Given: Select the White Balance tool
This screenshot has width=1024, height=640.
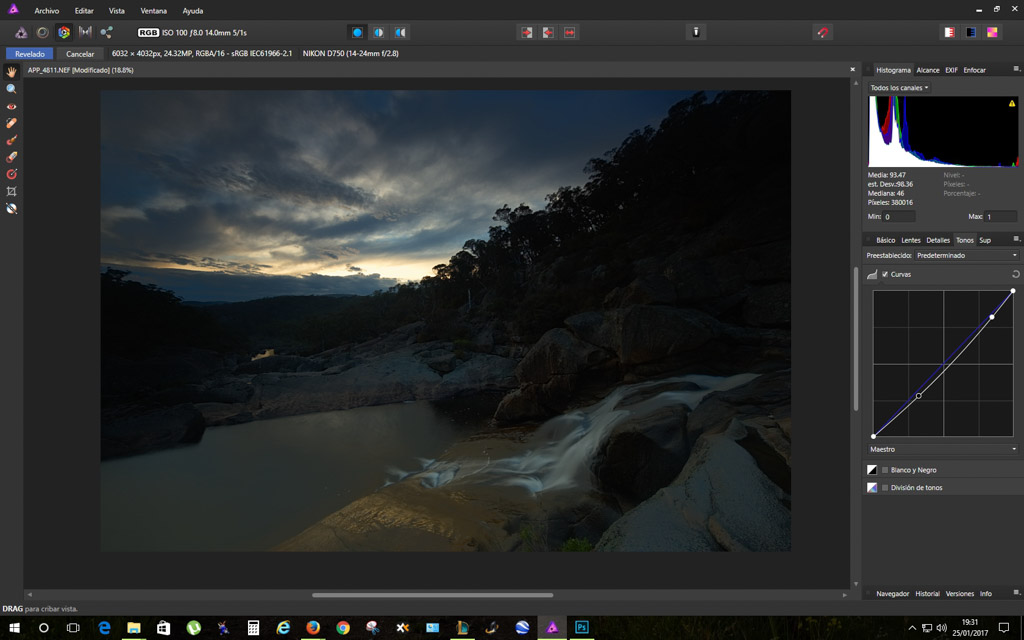Looking at the screenshot, I should coord(12,208).
